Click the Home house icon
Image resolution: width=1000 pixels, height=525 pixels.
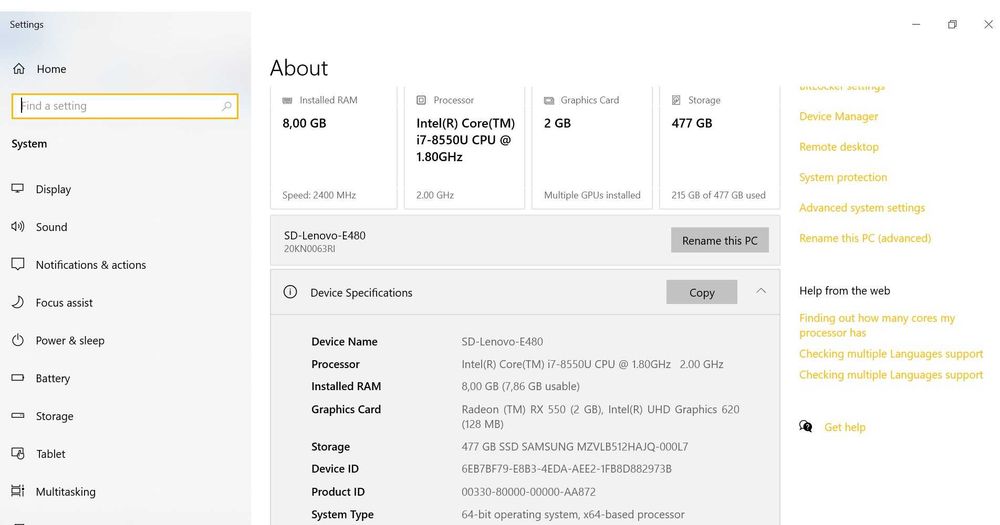(19, 69)
